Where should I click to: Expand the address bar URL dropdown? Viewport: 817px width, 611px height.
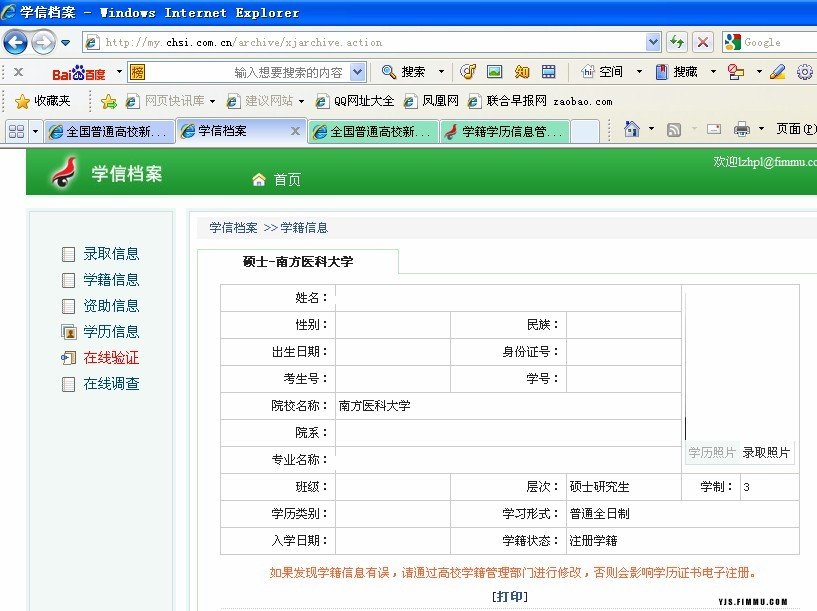pos(653,42)
